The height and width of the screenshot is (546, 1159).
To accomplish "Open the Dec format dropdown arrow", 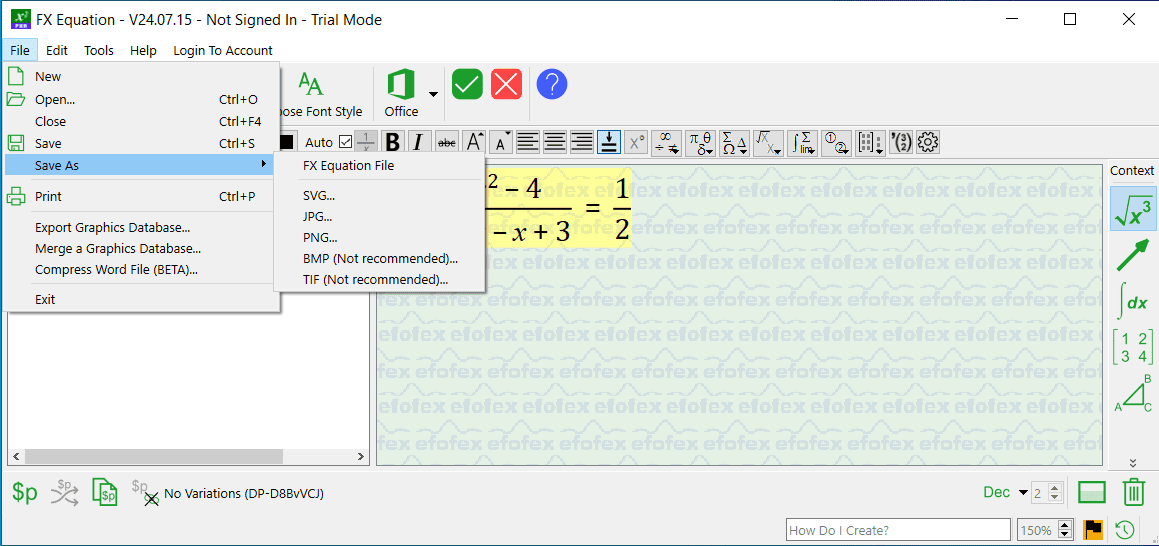I will pyautogui.click(x=1023, y=493).
